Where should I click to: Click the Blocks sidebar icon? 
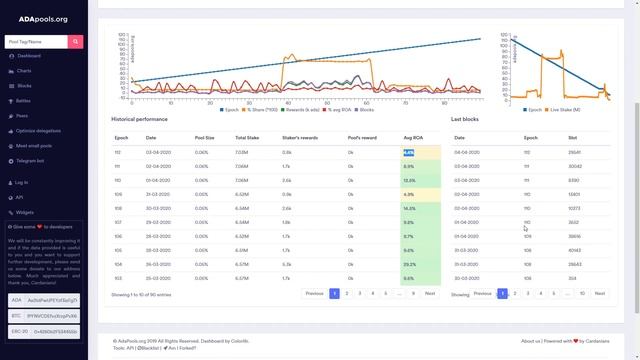tap(11, 86)
